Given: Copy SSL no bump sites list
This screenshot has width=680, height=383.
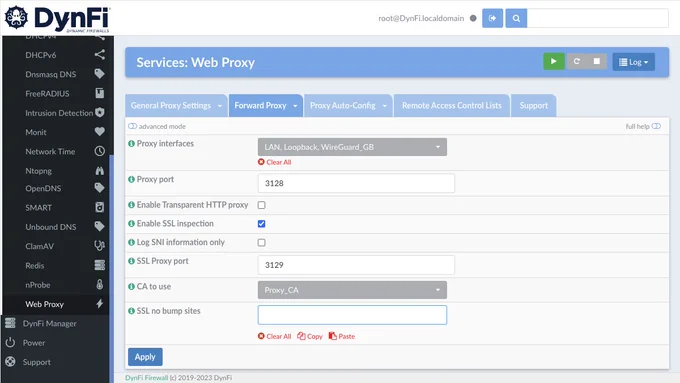Looking at the screenshot, I should [310, 336].
